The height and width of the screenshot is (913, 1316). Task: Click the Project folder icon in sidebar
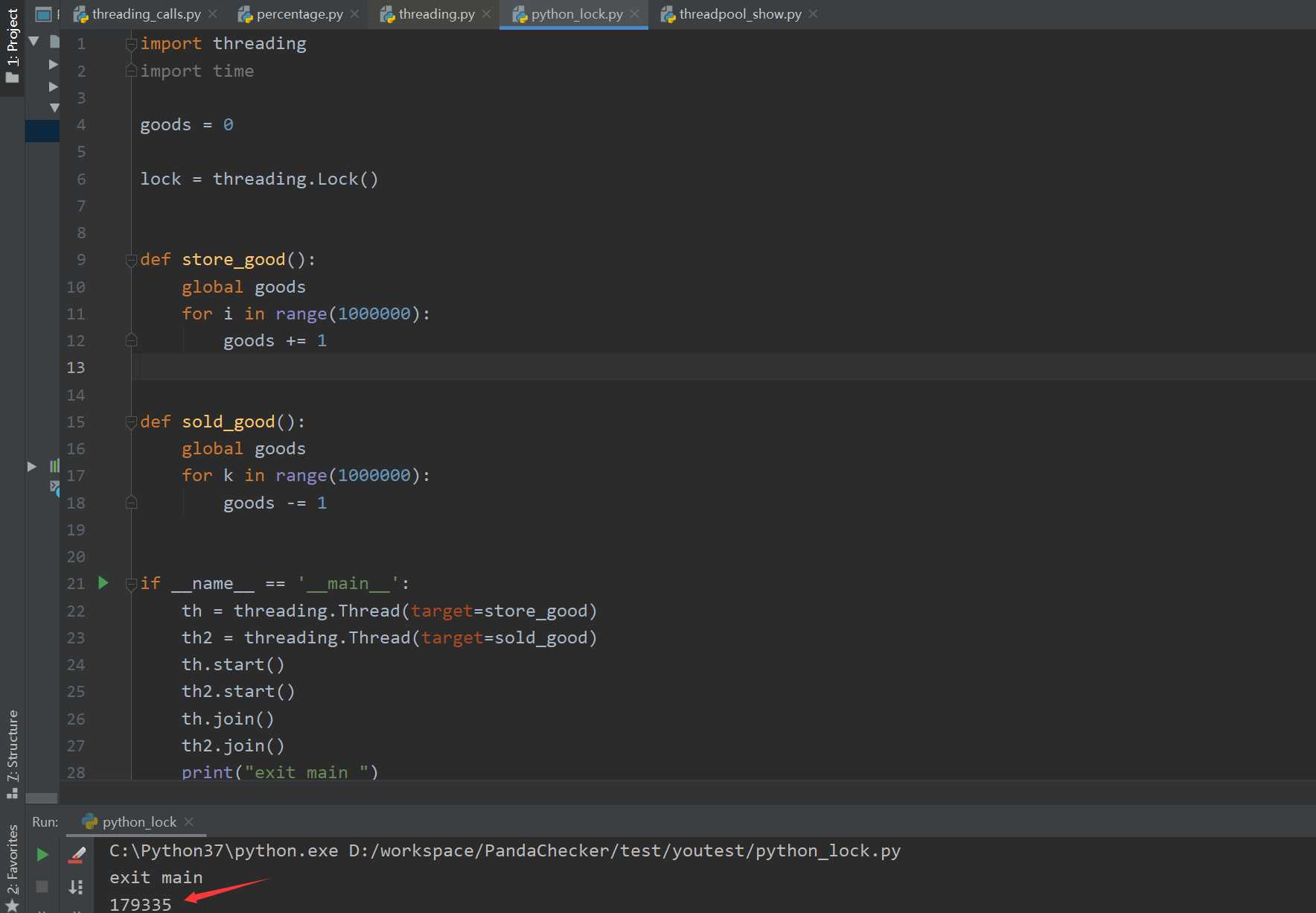click(12, 77)
